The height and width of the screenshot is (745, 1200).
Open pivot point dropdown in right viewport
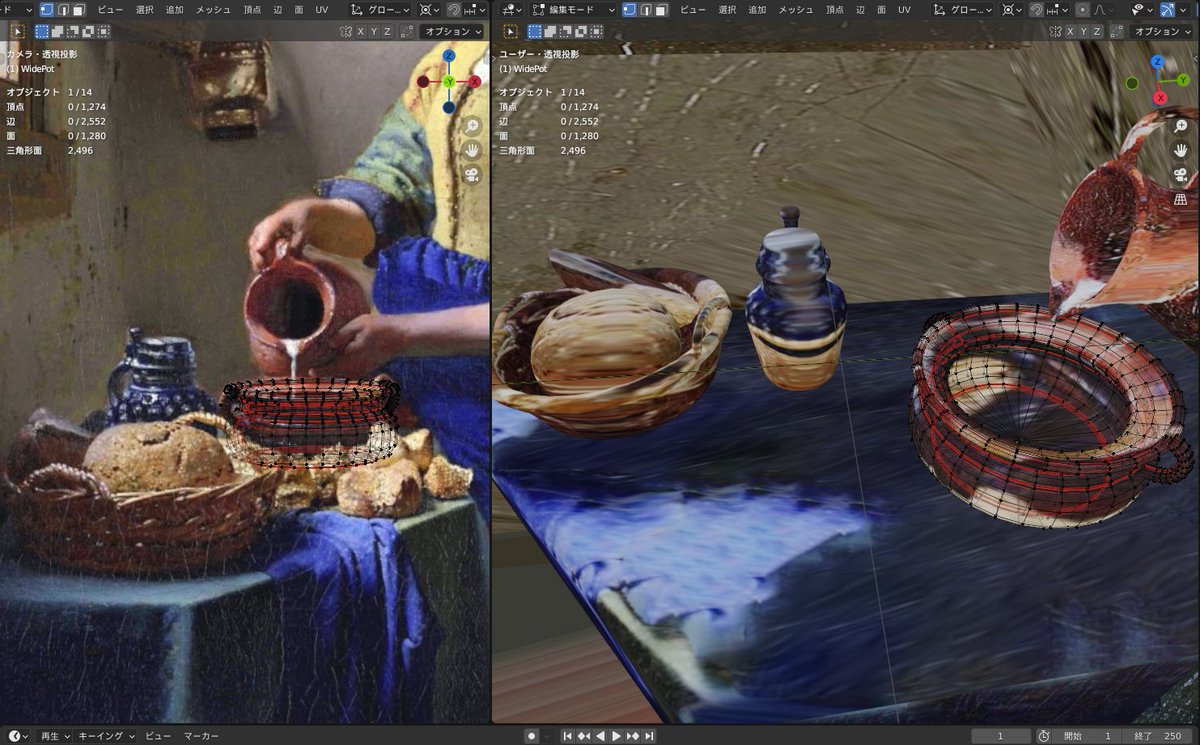tap(1013, 10)
